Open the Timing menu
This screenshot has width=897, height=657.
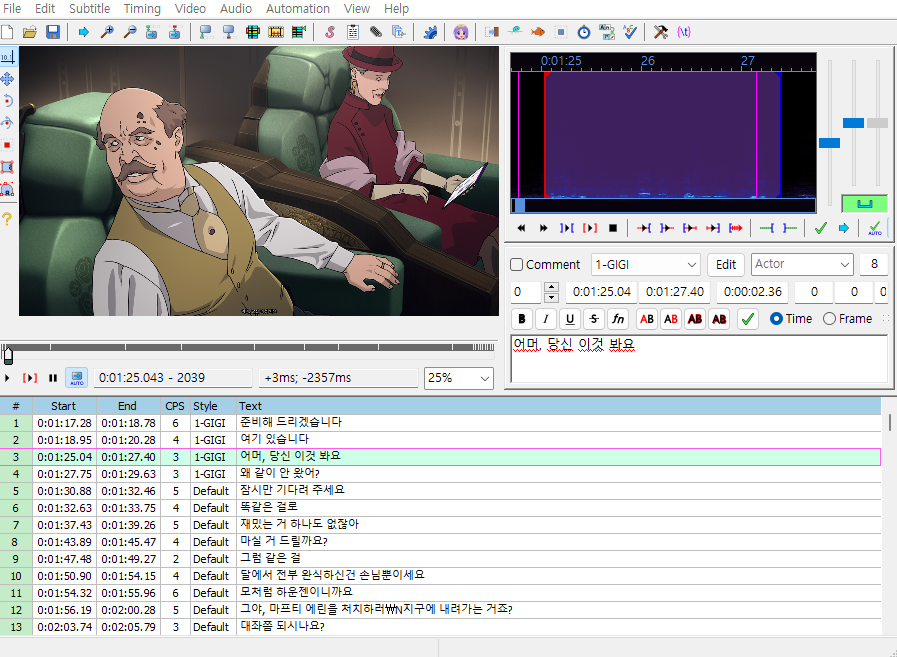coord(142,9)
